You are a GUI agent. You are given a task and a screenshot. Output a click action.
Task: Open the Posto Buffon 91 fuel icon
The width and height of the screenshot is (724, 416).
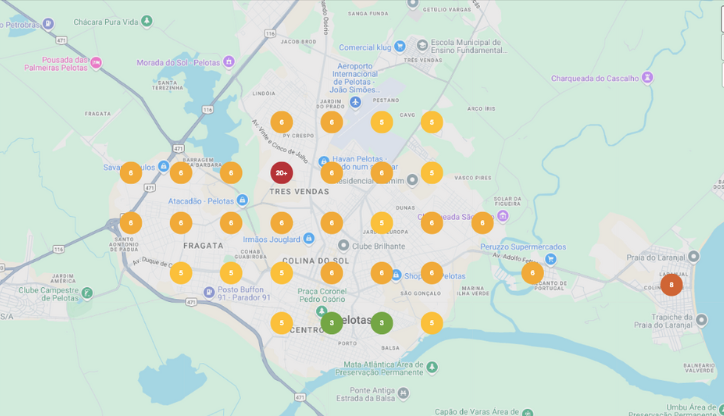pyautogui.click(x=209, y=292)
